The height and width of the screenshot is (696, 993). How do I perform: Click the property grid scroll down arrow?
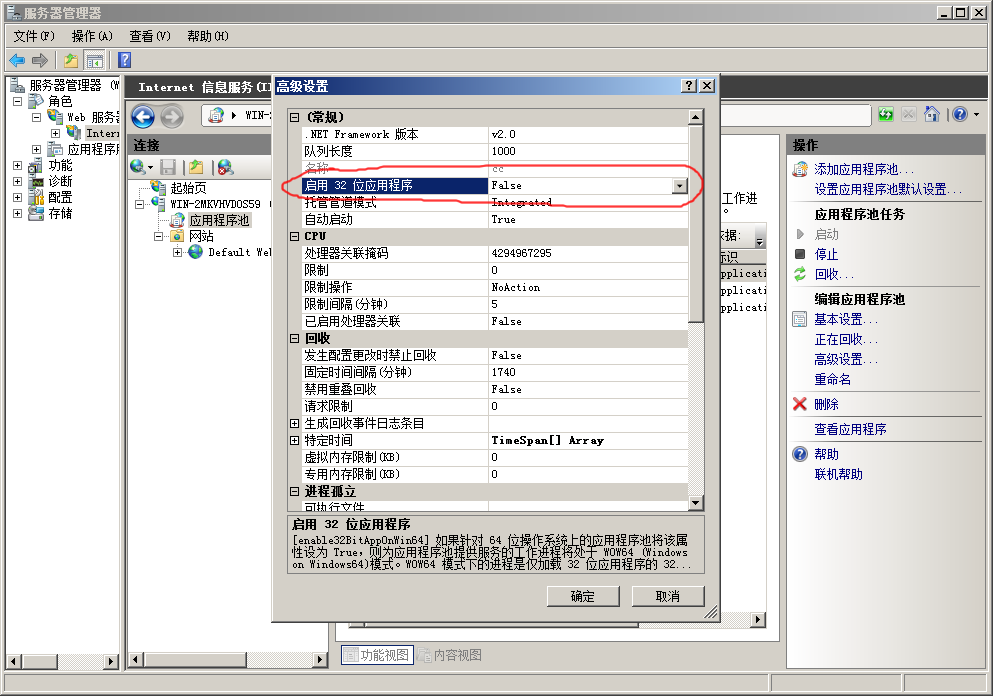(695, 501)
